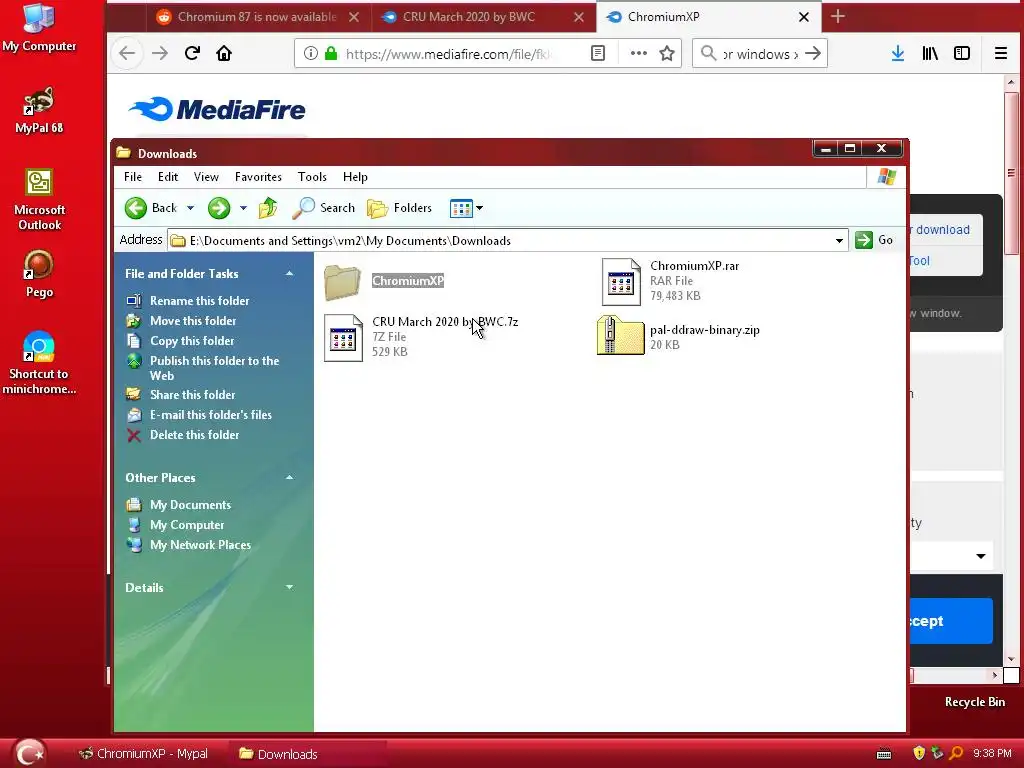The height and width of the screenshot is (768, 1024).
Task: Open the Help menu
Action: [355, 177]
